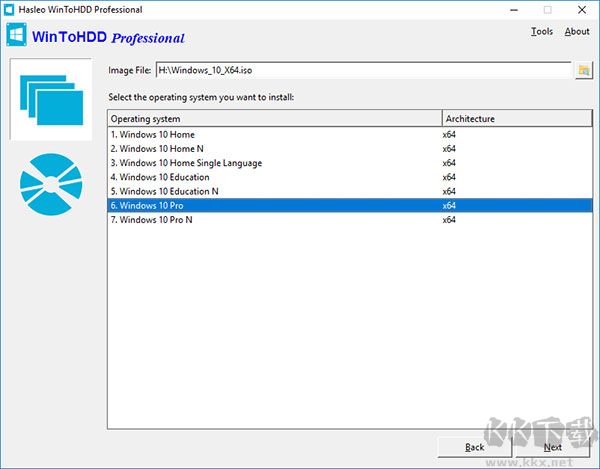
Task: Select 3. Windows 10 Home Single Language
Action: tap(350, 163)
